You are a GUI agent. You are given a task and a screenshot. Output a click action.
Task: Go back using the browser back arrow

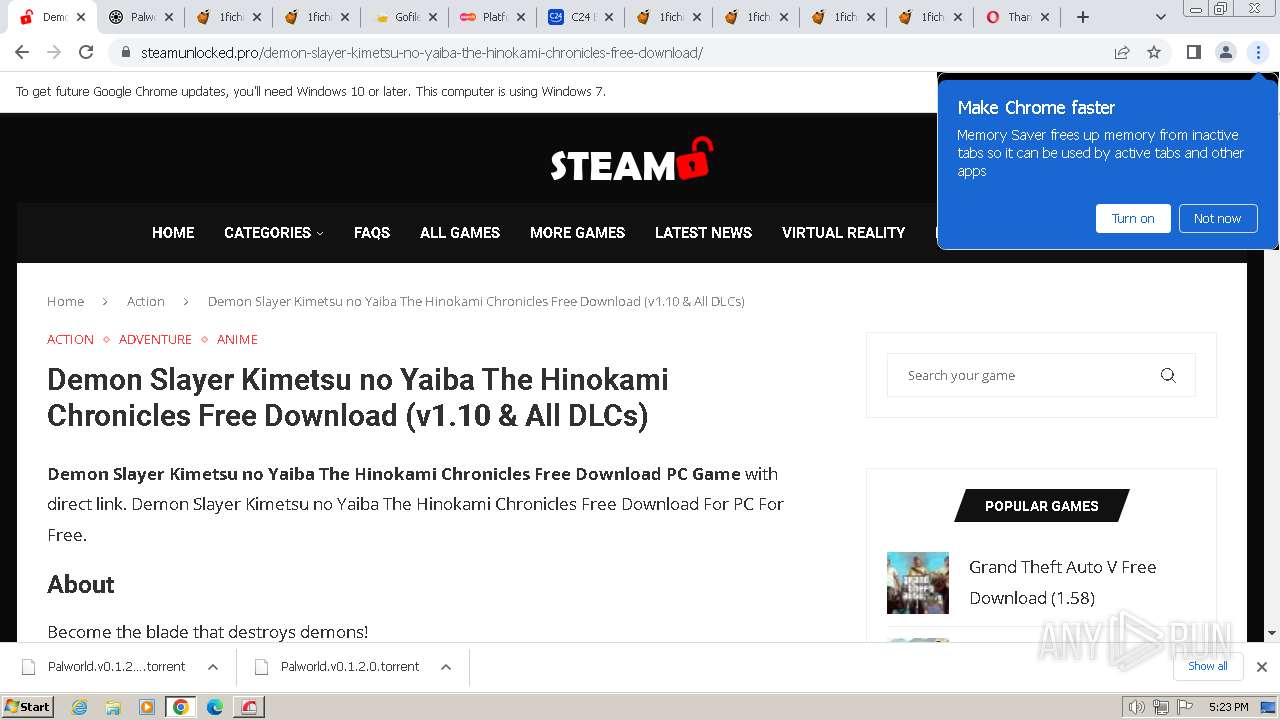point(22,52)
